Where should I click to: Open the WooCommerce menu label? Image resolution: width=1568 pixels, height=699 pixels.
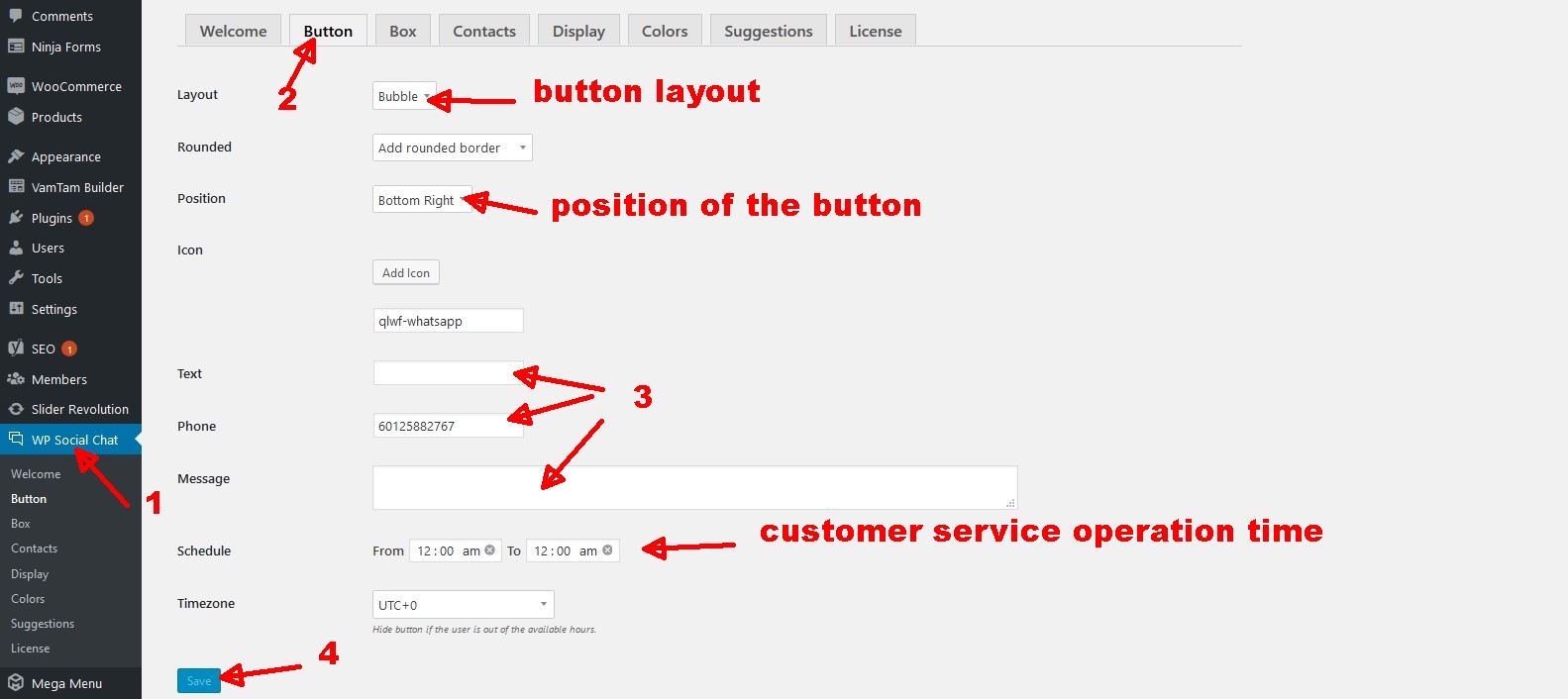(76, 87)
